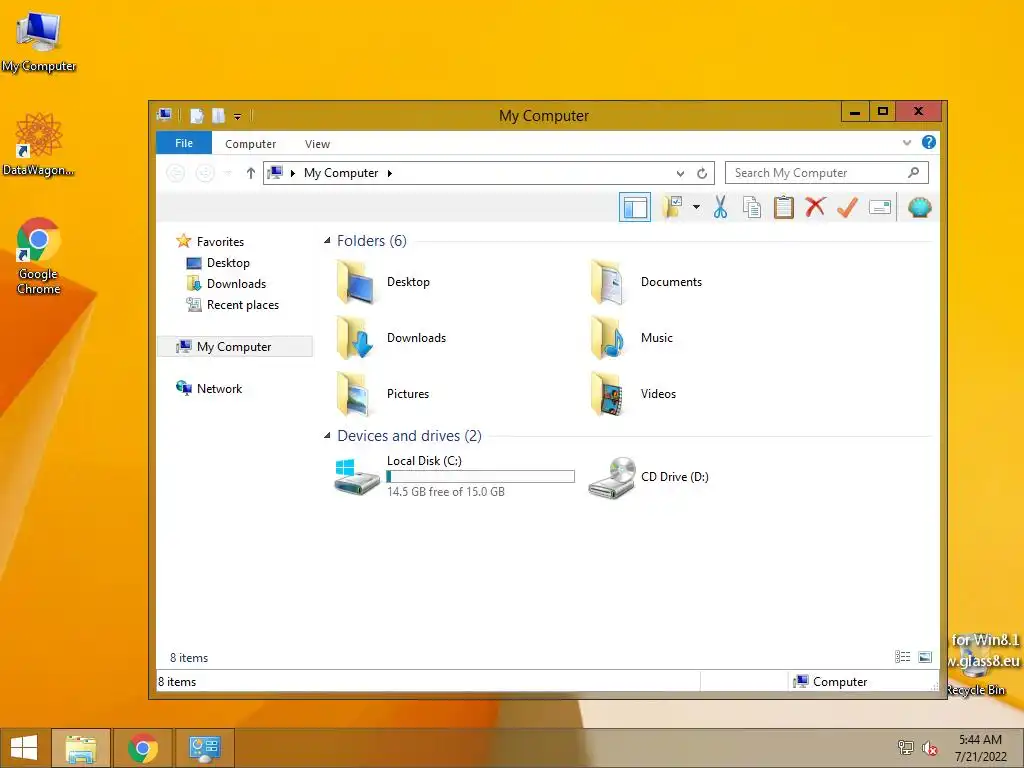Select the Downloads folder in Folders group
Screen dimensions: 1024x768
click(x=391, y=338)
